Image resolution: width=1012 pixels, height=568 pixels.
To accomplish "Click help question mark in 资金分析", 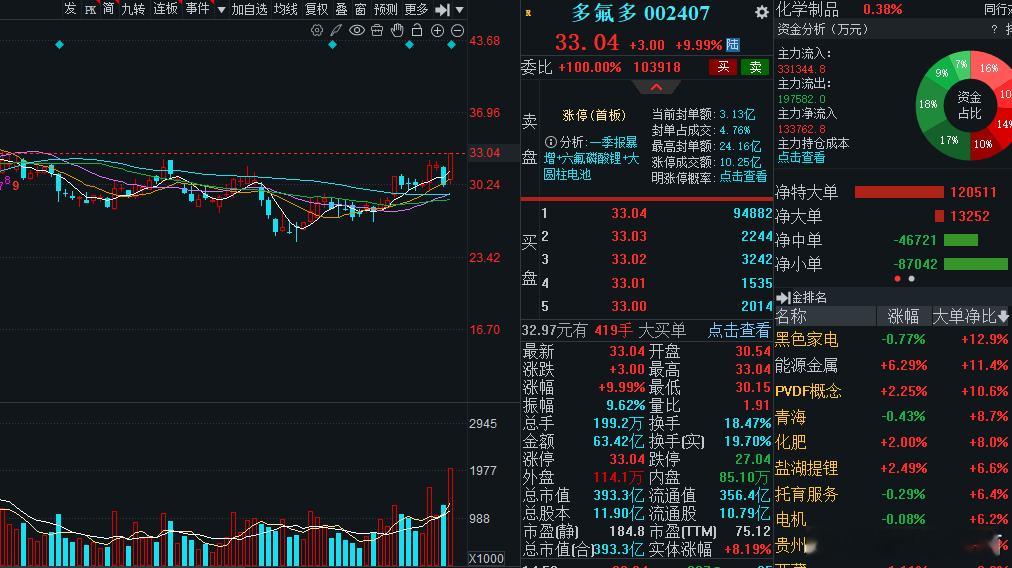I will [994, 30].
